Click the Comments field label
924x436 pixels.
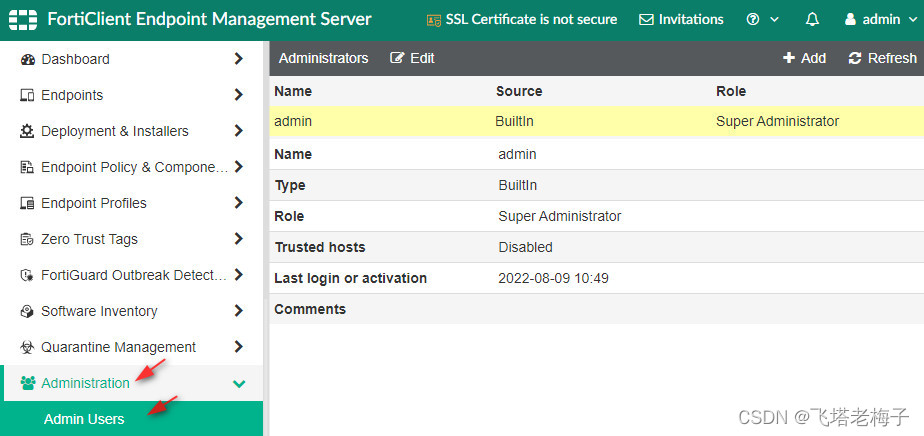click(x=310, y=309)
